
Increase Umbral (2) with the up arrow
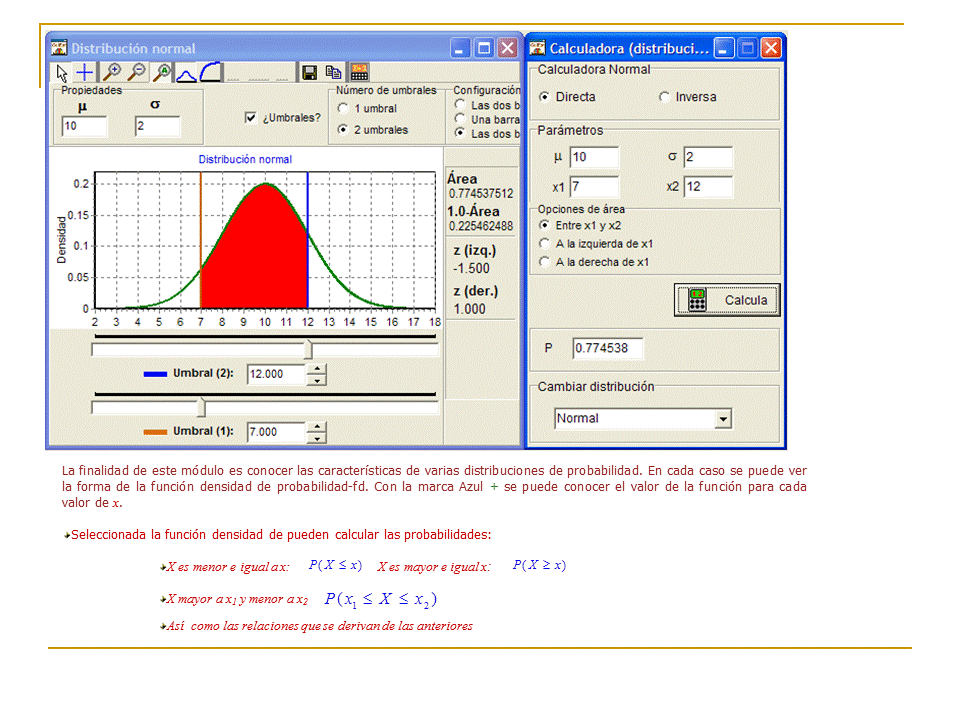coord(317,368)
